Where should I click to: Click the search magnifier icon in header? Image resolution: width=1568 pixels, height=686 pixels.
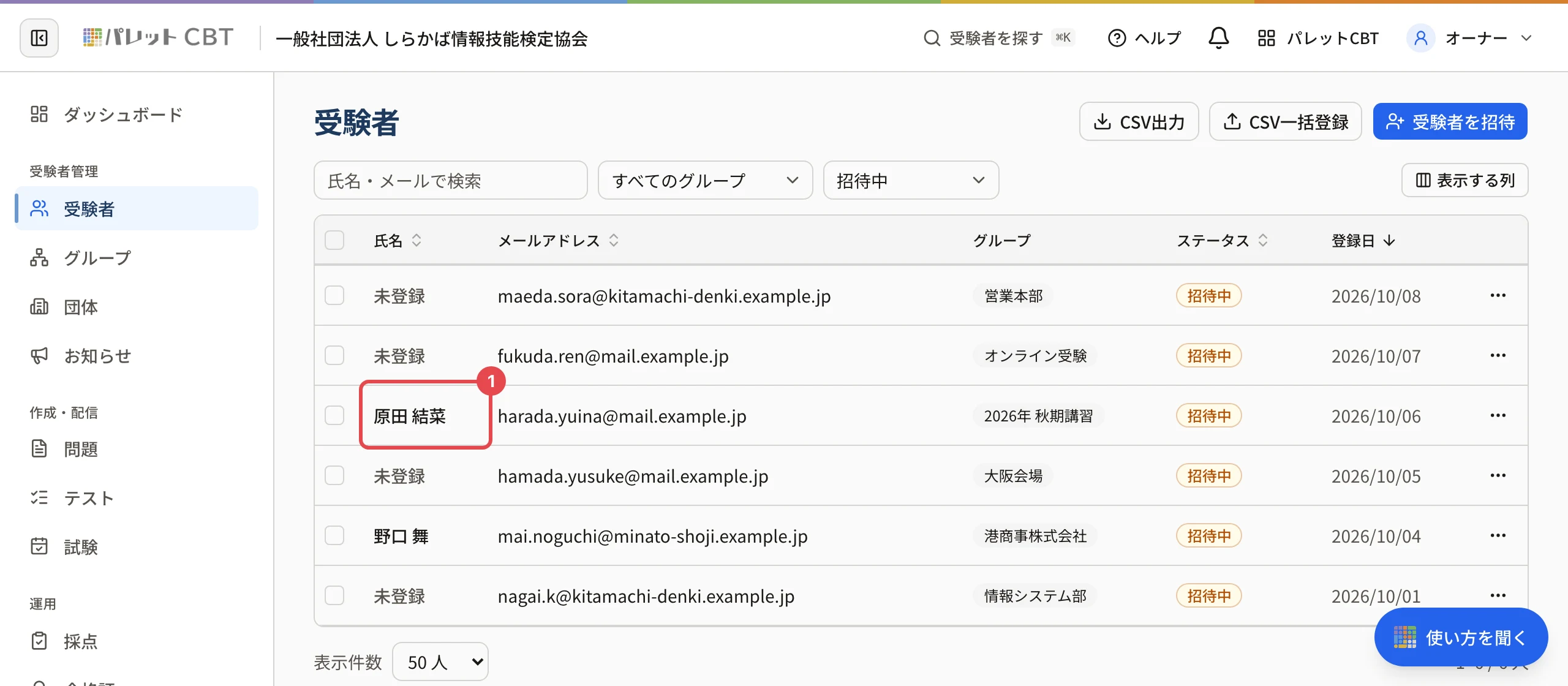point(932,38)
